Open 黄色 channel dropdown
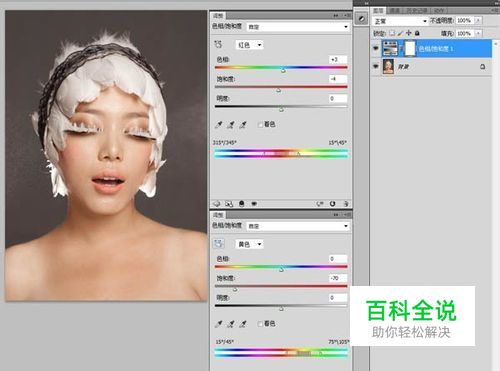The width and height of the screenshot is (500, 371). tap(249, 244)
